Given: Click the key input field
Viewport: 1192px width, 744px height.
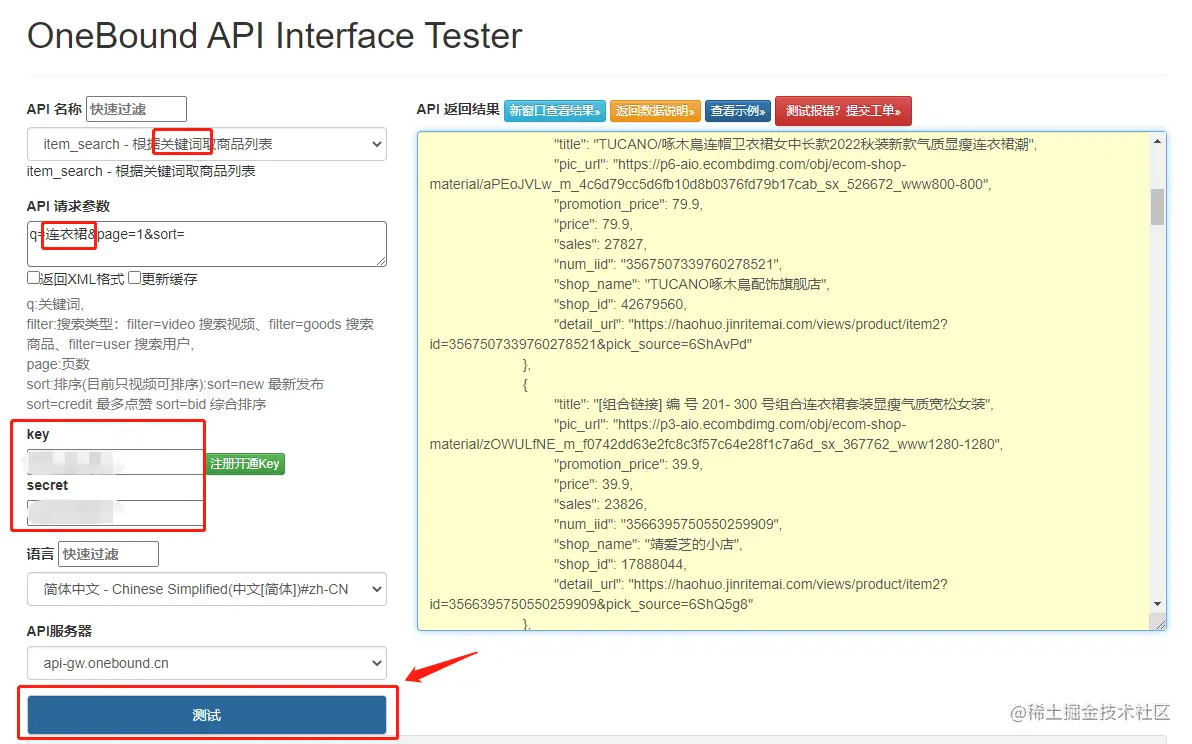Looking at the screenshot, I should (x=110, y=461).
